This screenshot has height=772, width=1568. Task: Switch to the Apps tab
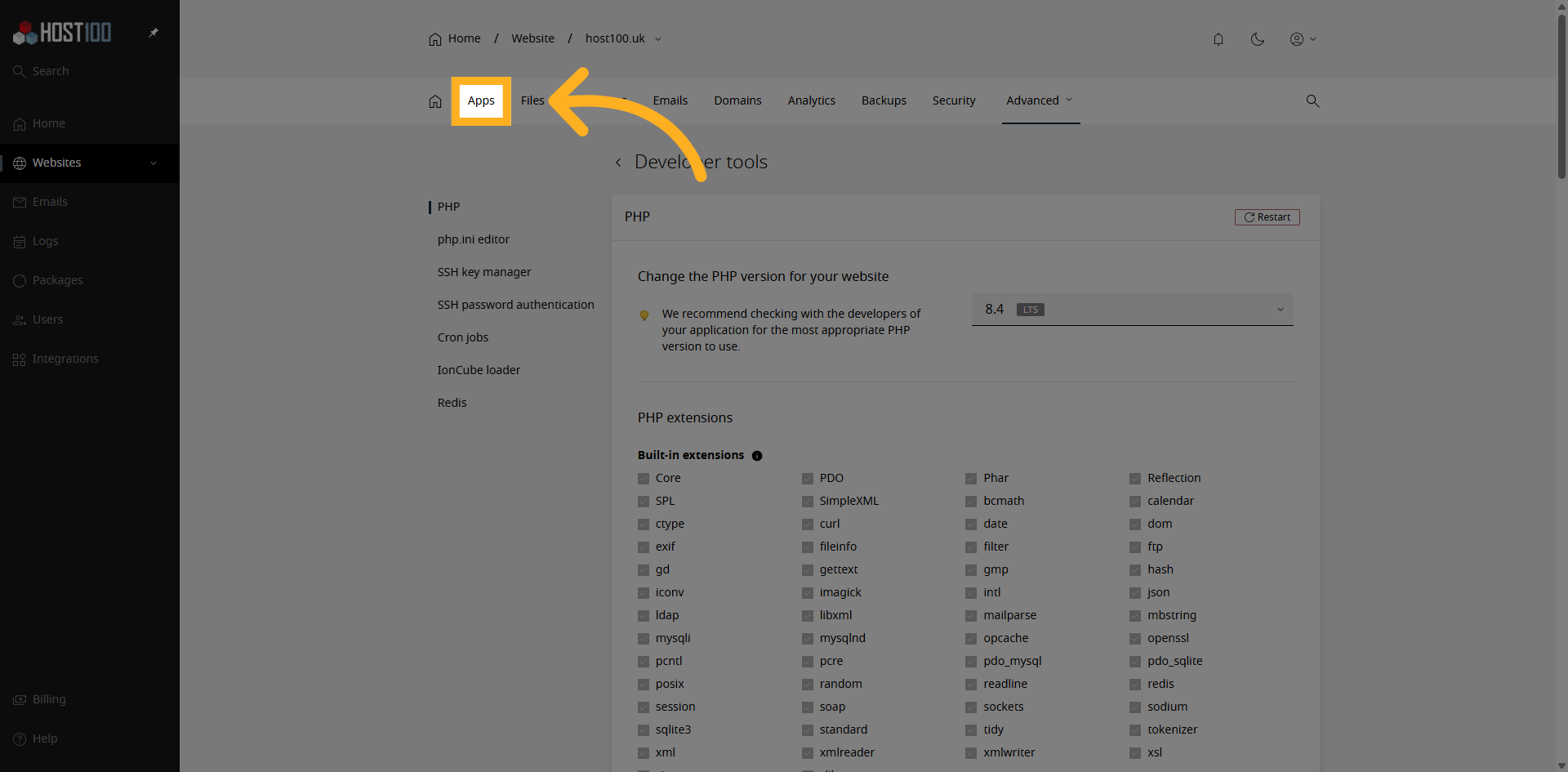click(x=481, y=100)
